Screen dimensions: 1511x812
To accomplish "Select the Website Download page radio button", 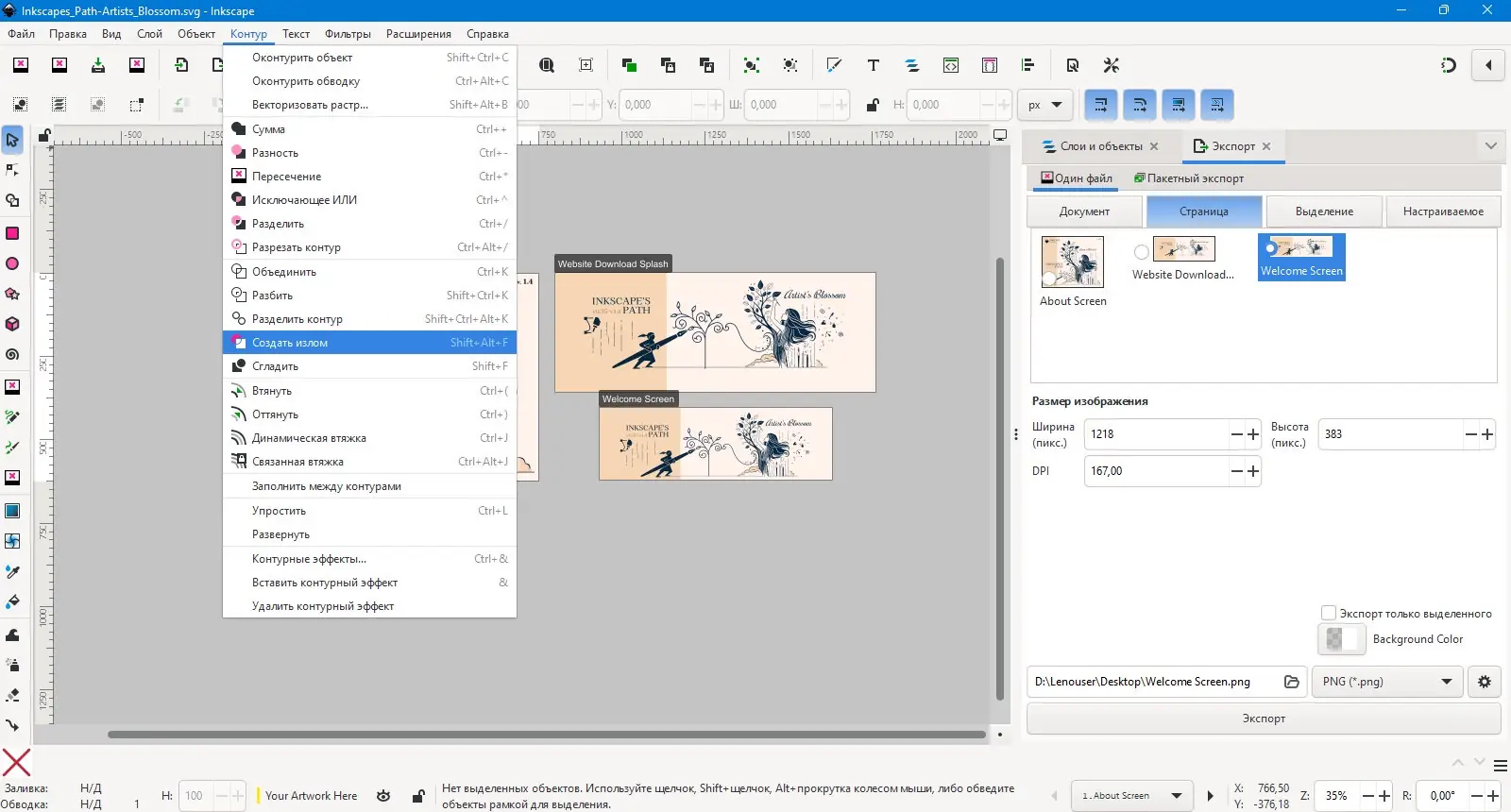I will [1142, 252].
